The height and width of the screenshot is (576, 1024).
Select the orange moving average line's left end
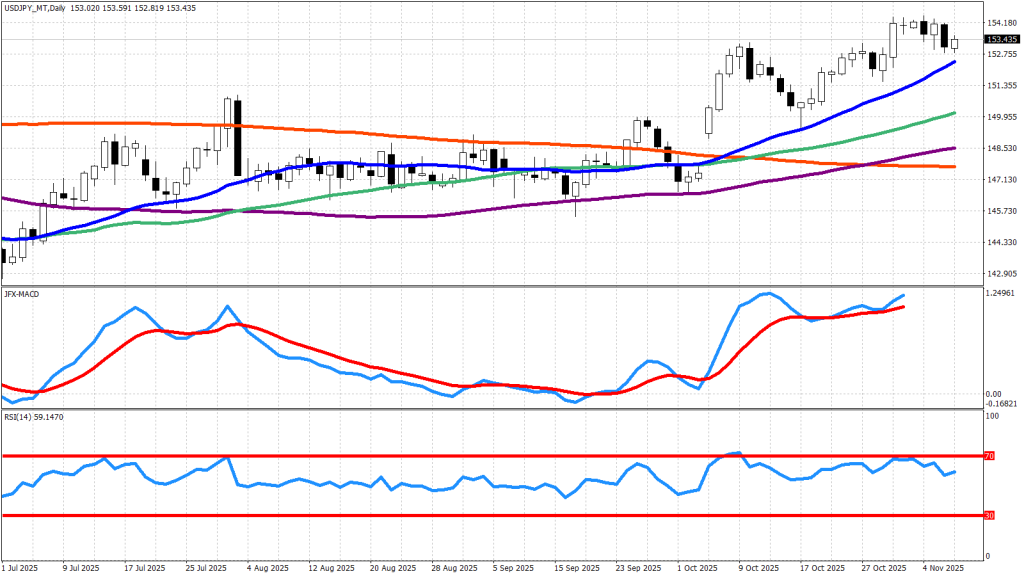pyautogui.click(x=5, y=124)
